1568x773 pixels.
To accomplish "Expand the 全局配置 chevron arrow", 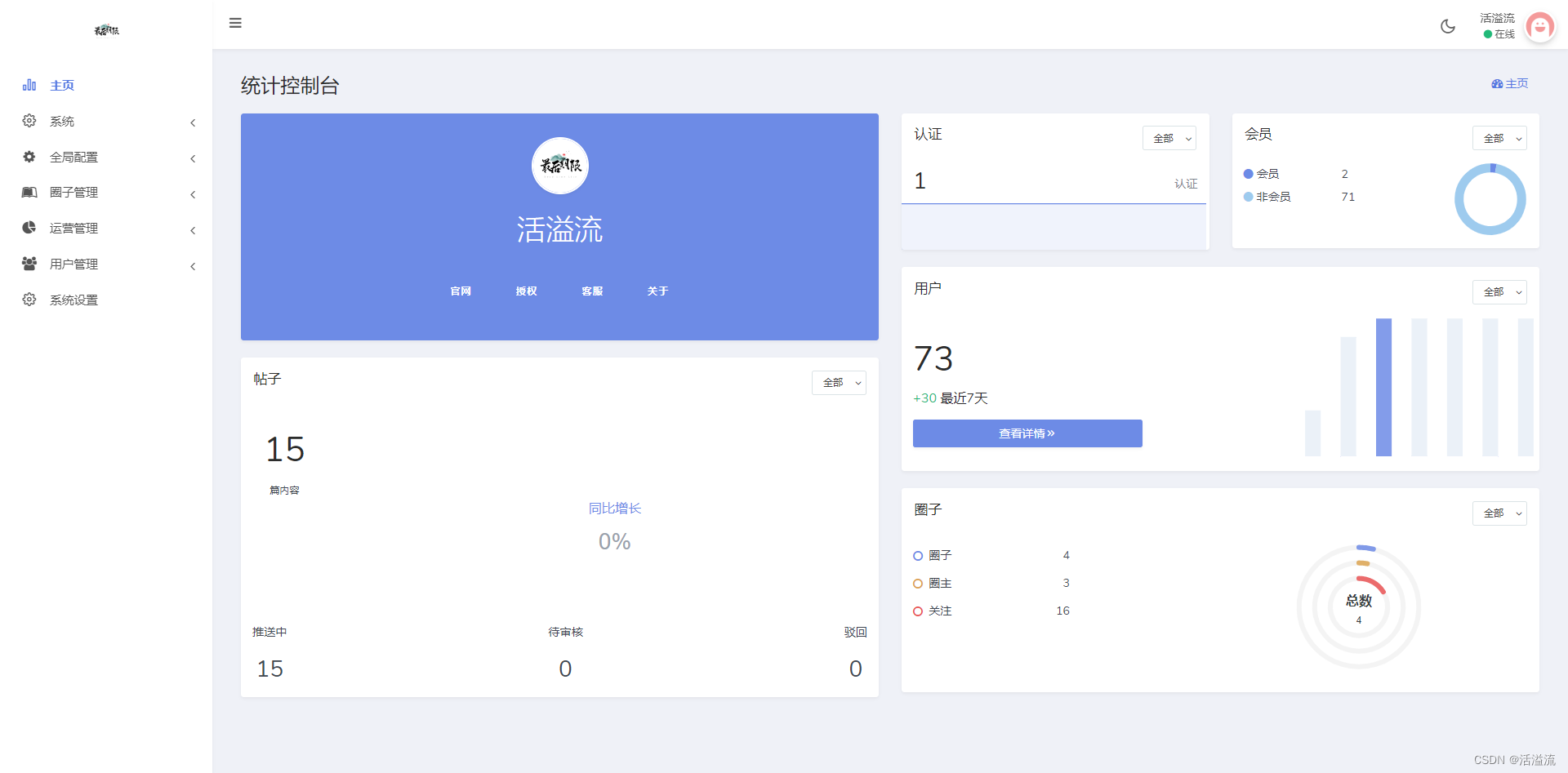I will (x=193, y=159).
